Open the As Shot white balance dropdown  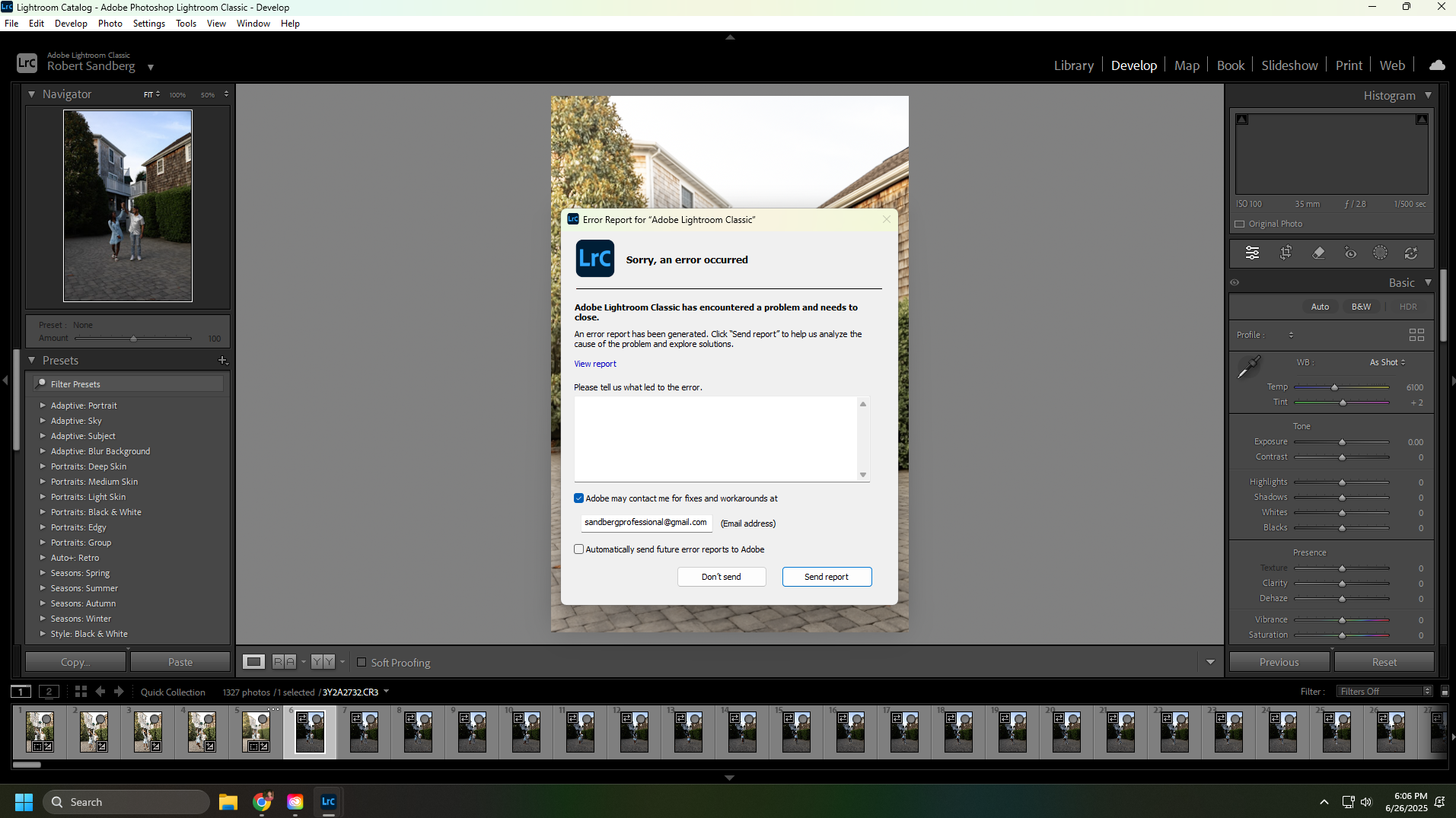pyautogui.click(x=1386, y=362)
